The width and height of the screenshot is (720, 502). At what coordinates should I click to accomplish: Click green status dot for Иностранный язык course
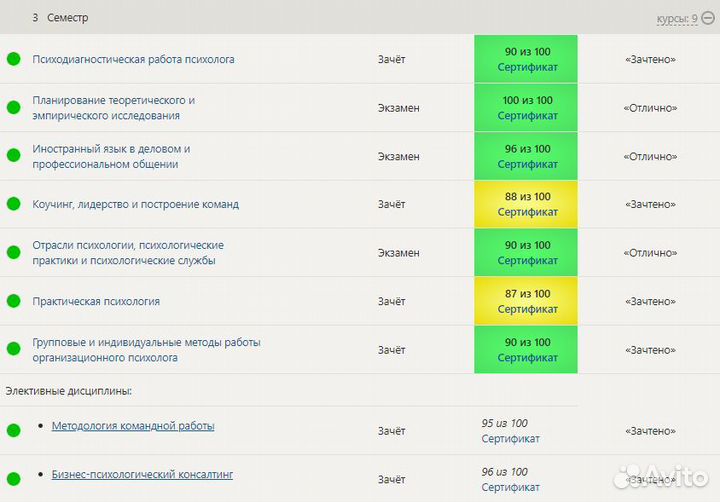tap(14, 156)
